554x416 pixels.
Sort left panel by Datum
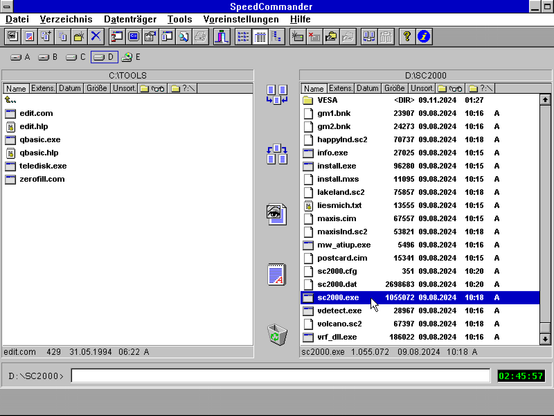(70, 88)
